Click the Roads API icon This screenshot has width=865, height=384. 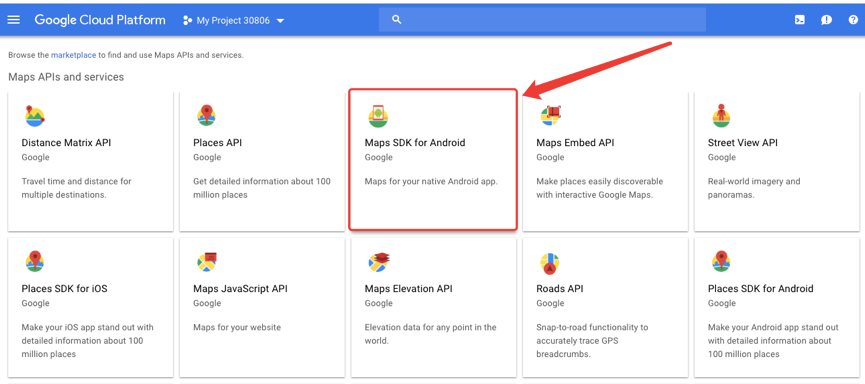(549, 264)
